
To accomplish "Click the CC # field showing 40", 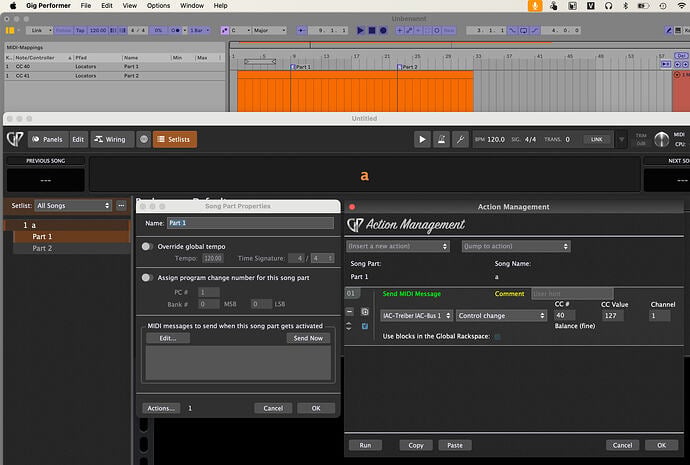I will pos(565,315).
